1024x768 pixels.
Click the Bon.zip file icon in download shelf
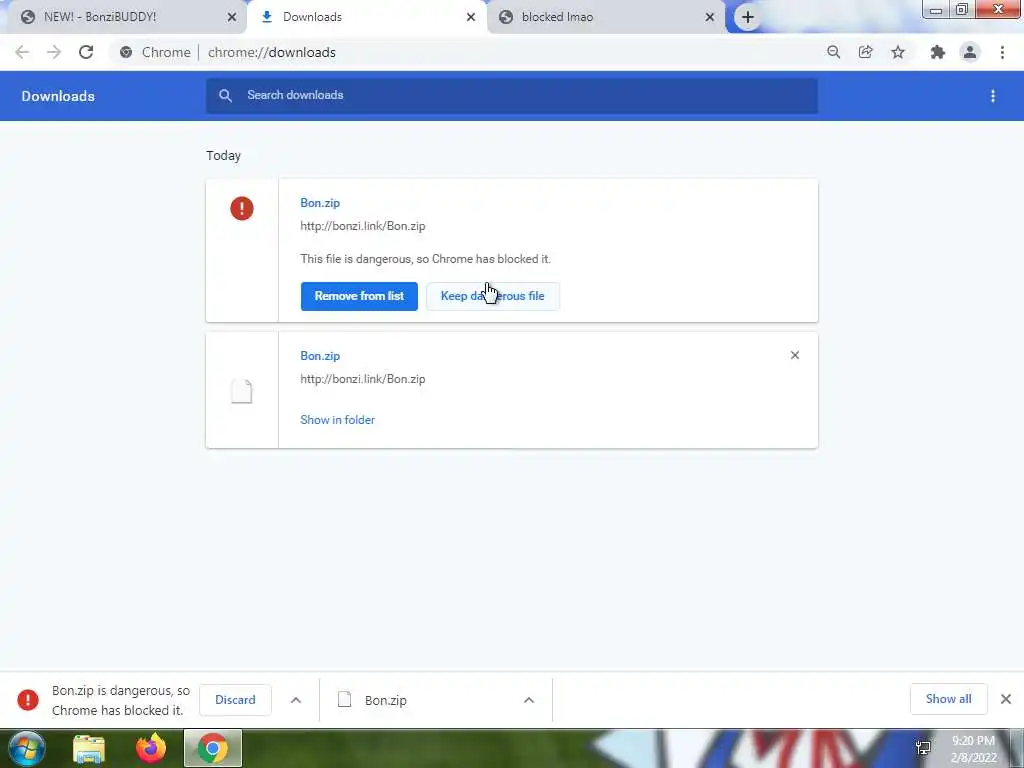pyautogui.click(x=344, y=699)
